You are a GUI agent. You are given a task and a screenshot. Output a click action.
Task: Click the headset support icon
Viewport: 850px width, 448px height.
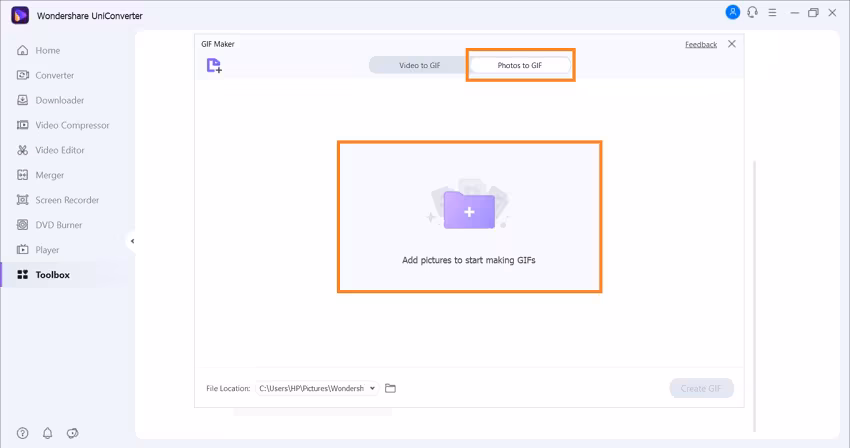[752, 12]
